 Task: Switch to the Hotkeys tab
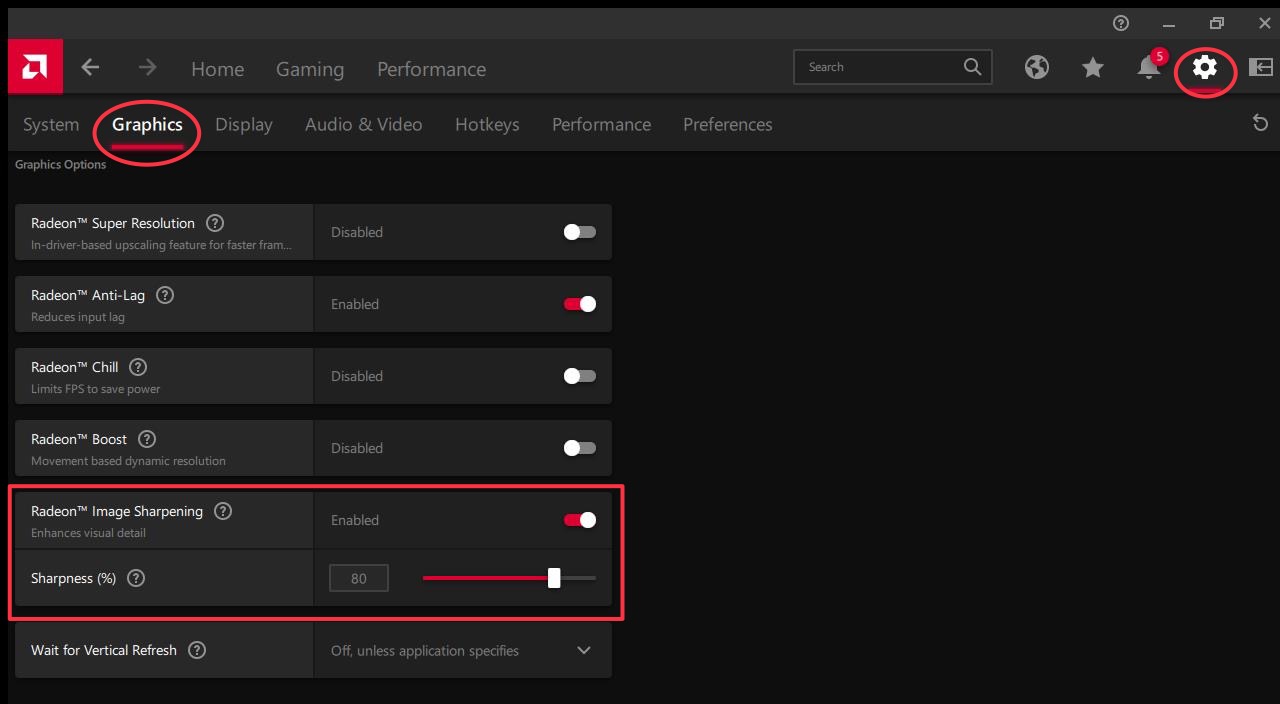point(487,124)
